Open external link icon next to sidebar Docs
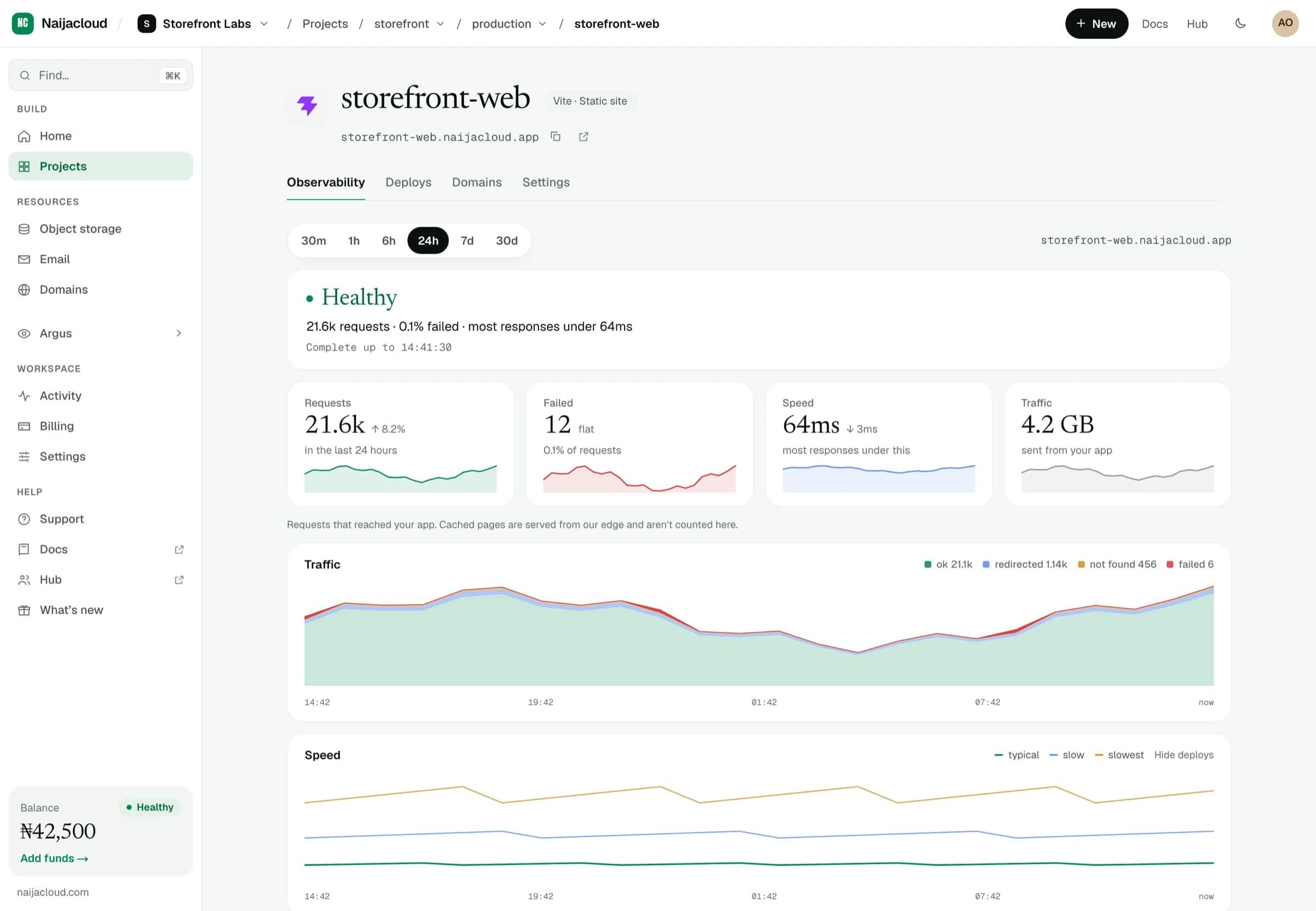1316x911 pixels. [x=179, y=549]
